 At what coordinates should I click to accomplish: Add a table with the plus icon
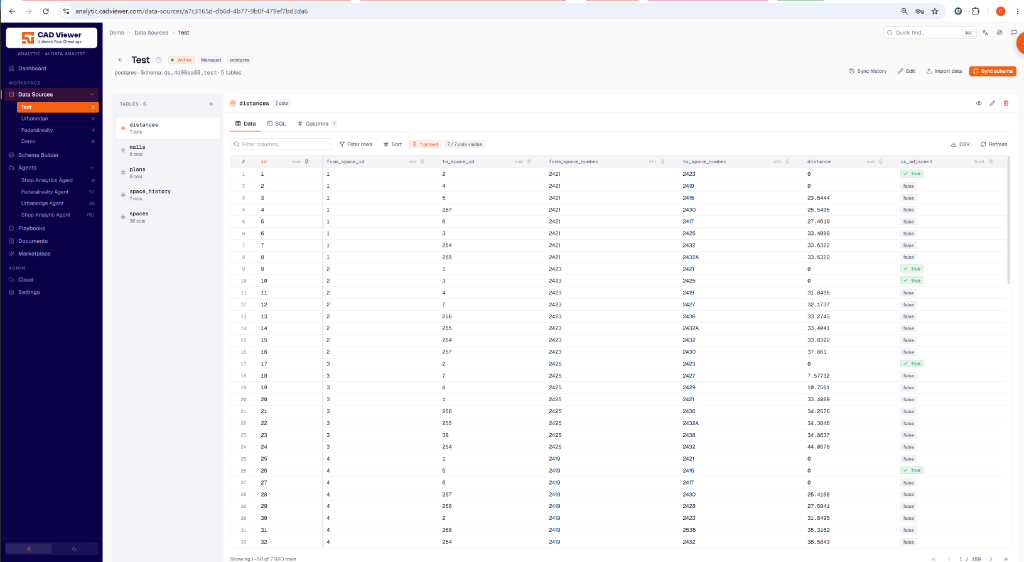[211, 104]
